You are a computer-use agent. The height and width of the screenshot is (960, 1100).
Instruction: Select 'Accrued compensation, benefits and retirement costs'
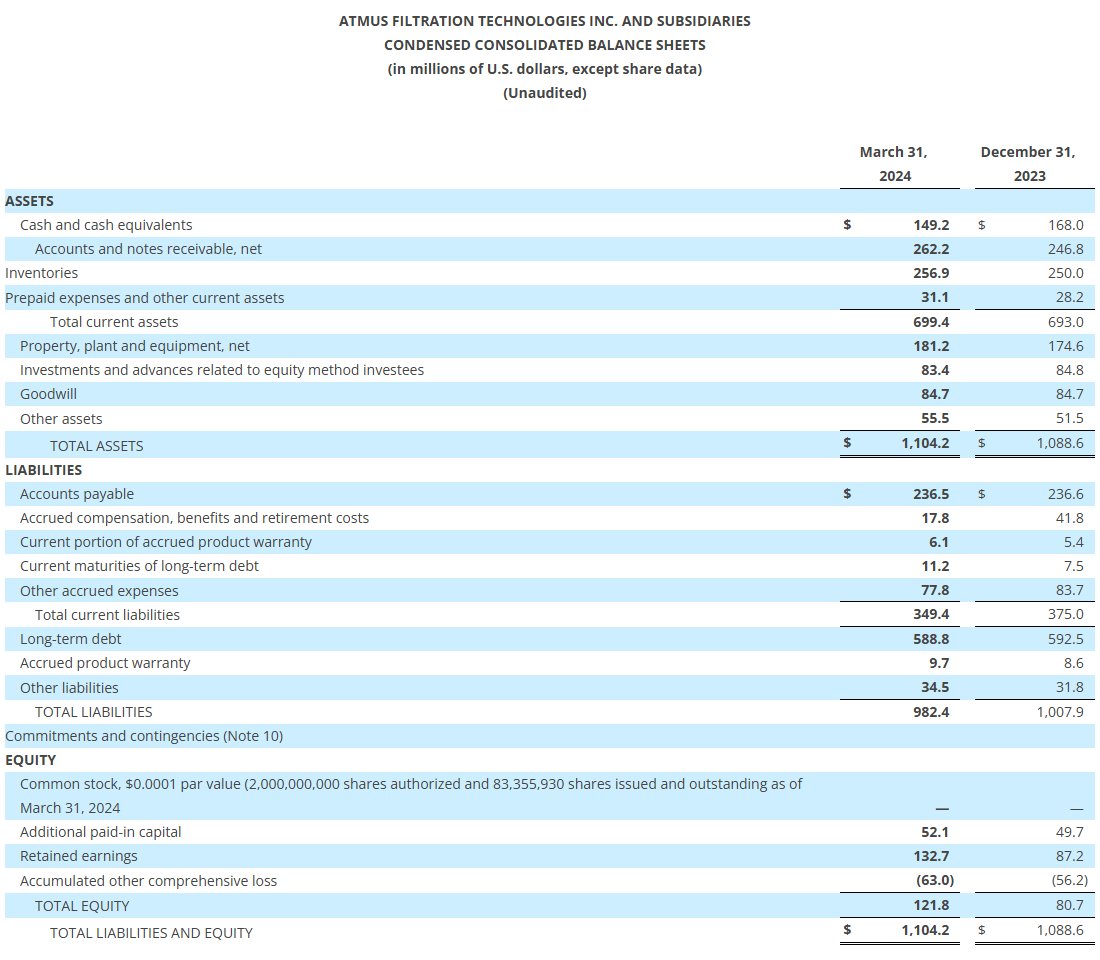coord(194,518)
